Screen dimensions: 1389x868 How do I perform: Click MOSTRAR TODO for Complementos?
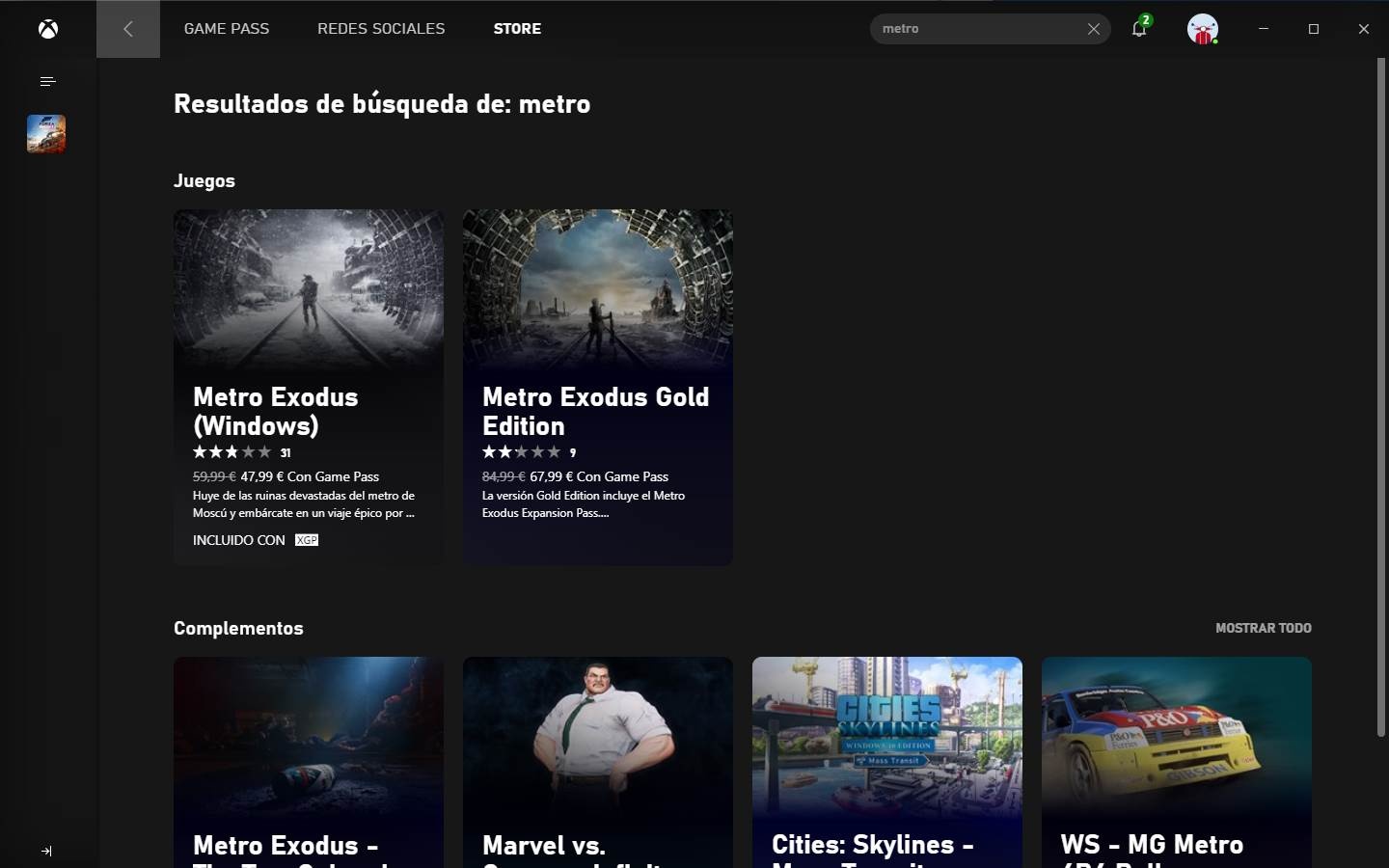point(1264,628)
